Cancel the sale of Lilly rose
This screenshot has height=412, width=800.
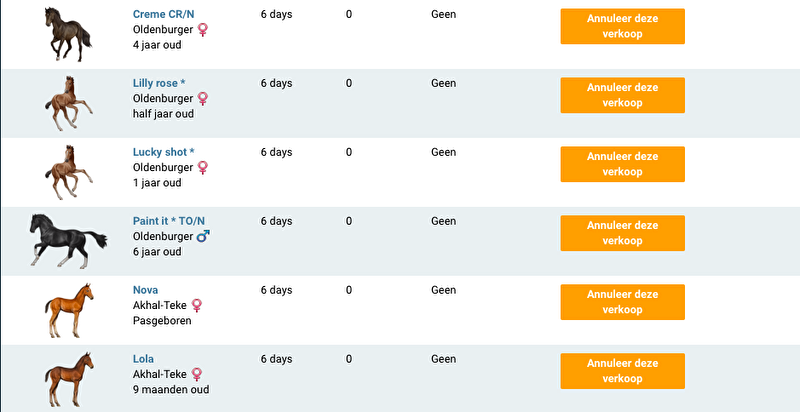(622, 95)
